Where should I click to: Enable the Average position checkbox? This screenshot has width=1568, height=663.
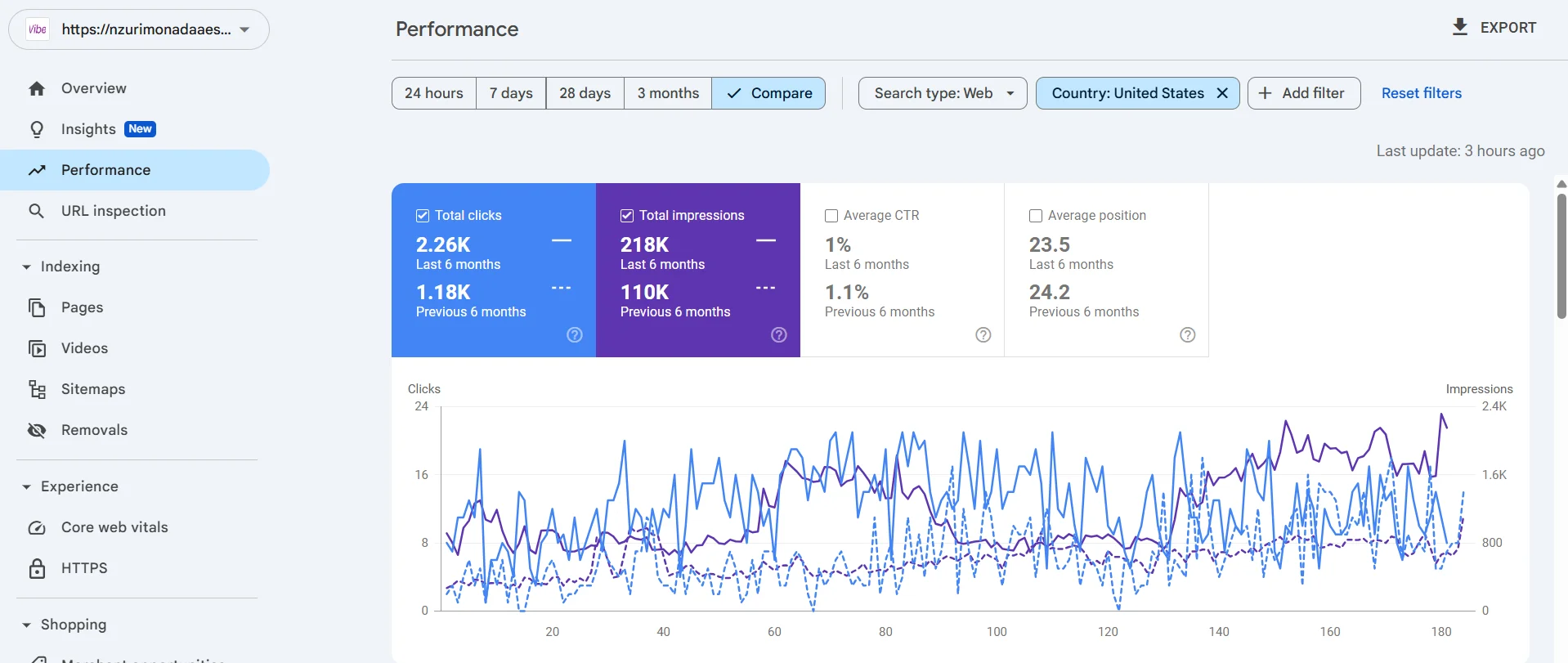pyautogui.click(x=1036, y=216)
